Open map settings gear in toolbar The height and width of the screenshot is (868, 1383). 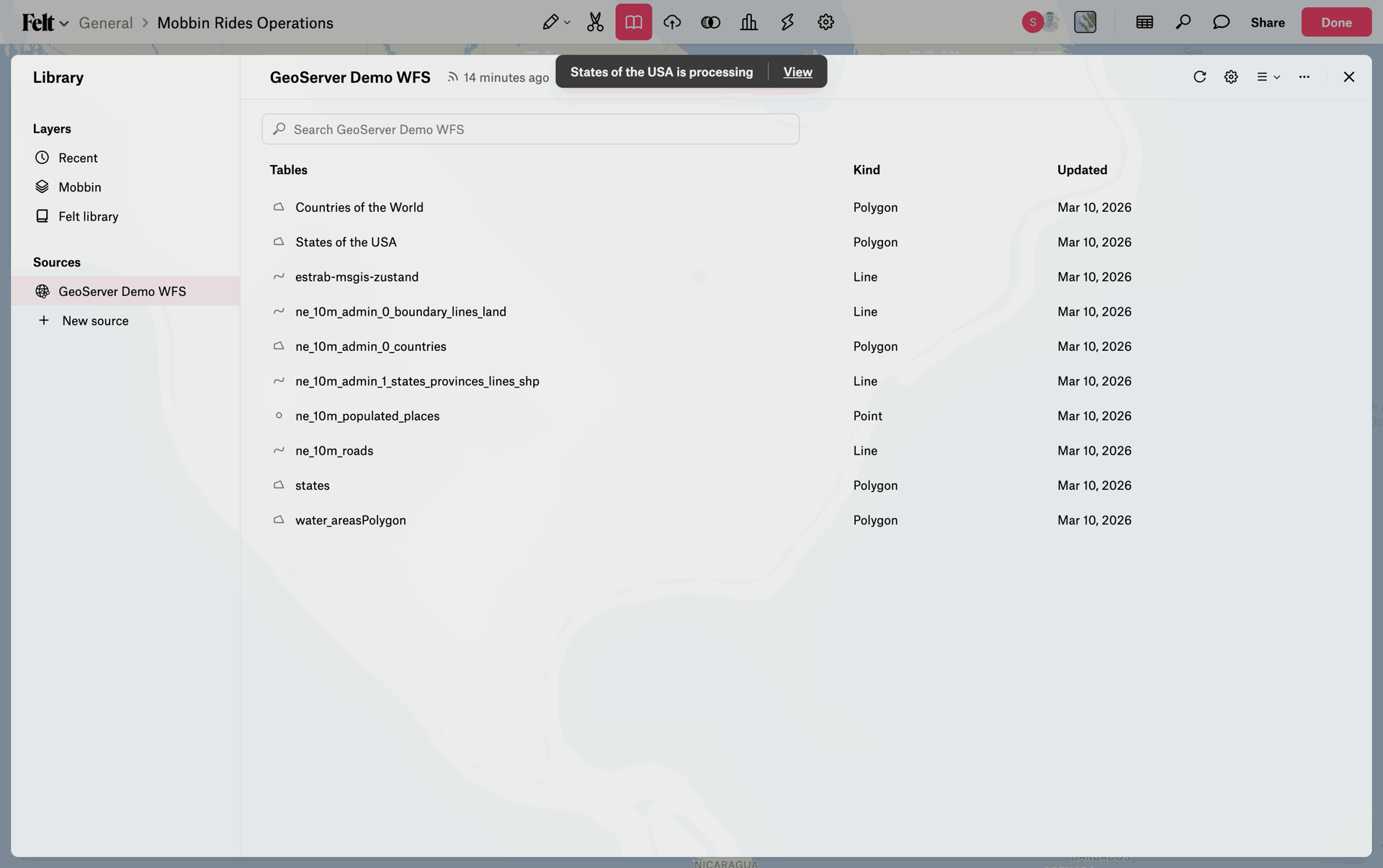click(825, 22)
